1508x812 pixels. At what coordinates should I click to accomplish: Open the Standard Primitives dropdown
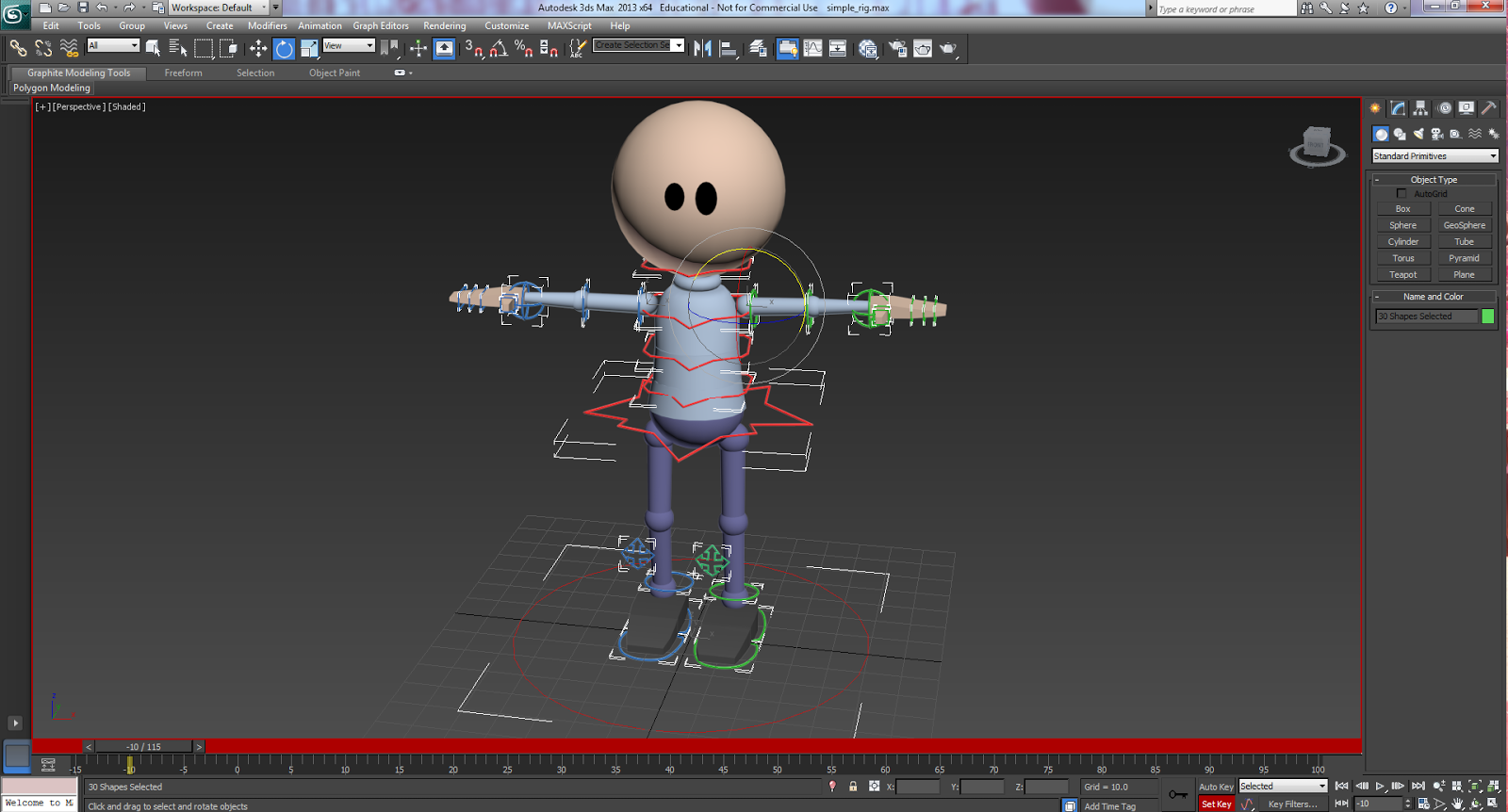click(1434, 156)
